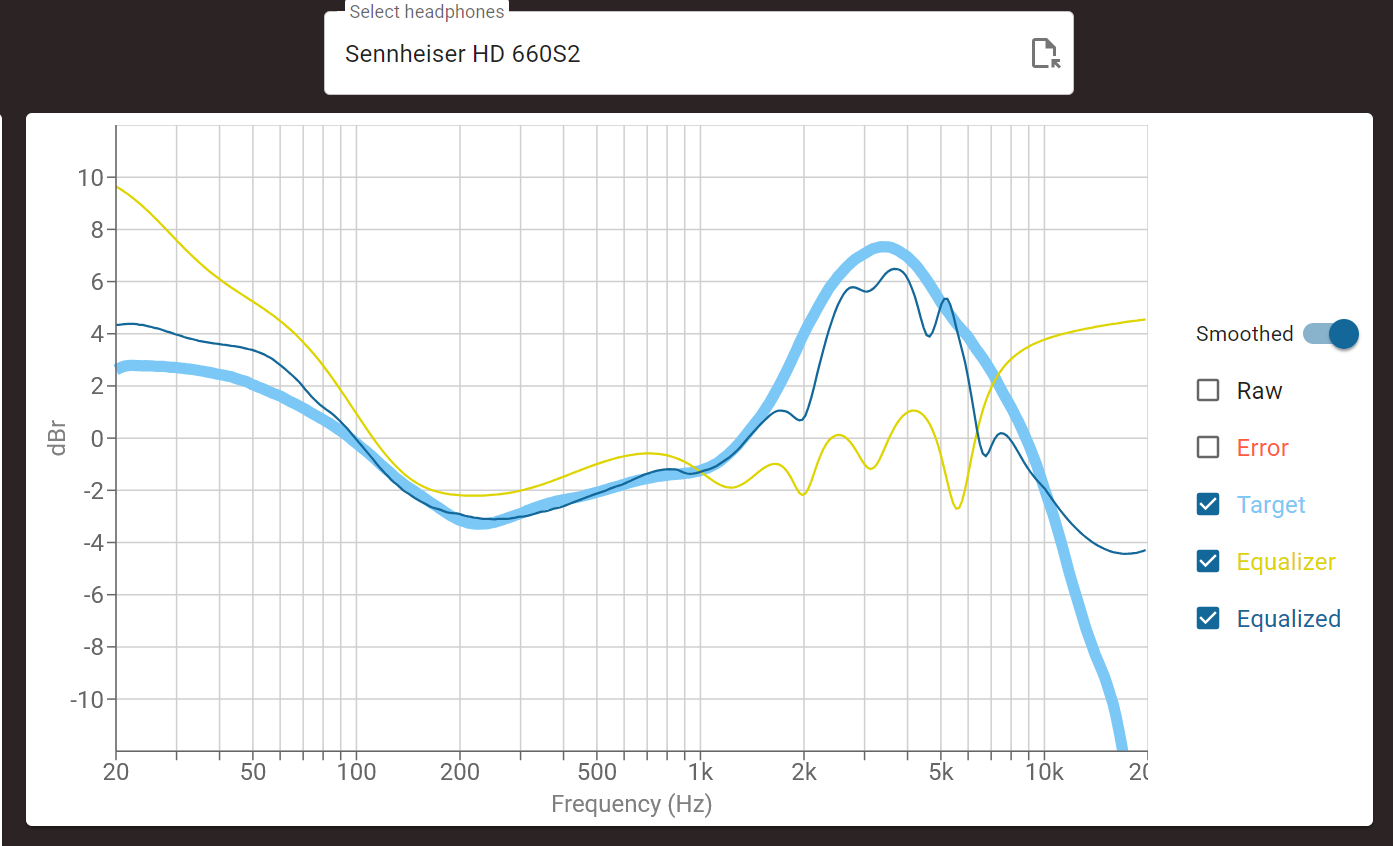Open the file import icon in headphone selector
1393x846 pixels.
click(1045, 53)
